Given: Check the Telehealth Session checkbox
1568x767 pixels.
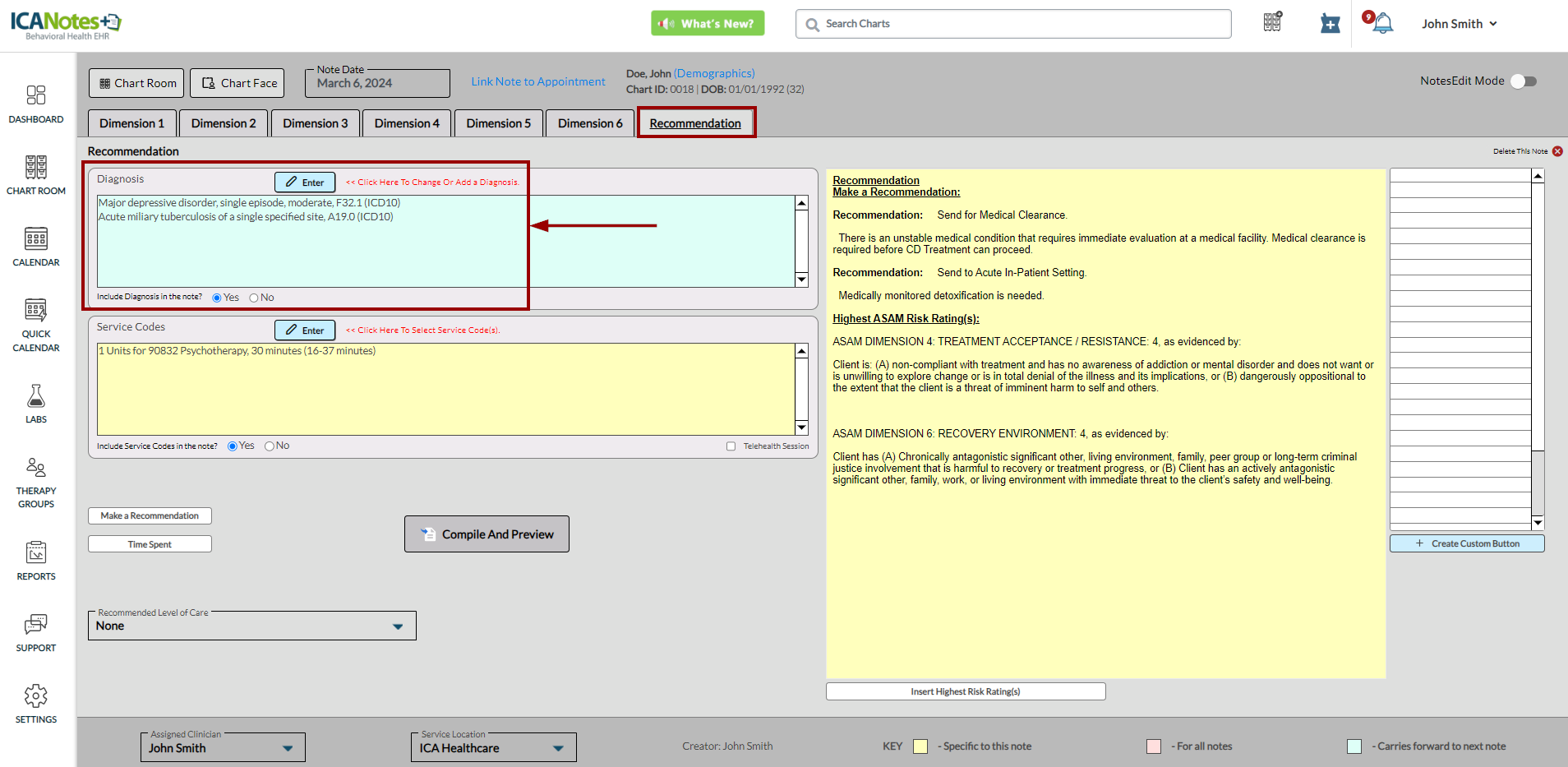Looking at the screenshot, I should [731, 446].
